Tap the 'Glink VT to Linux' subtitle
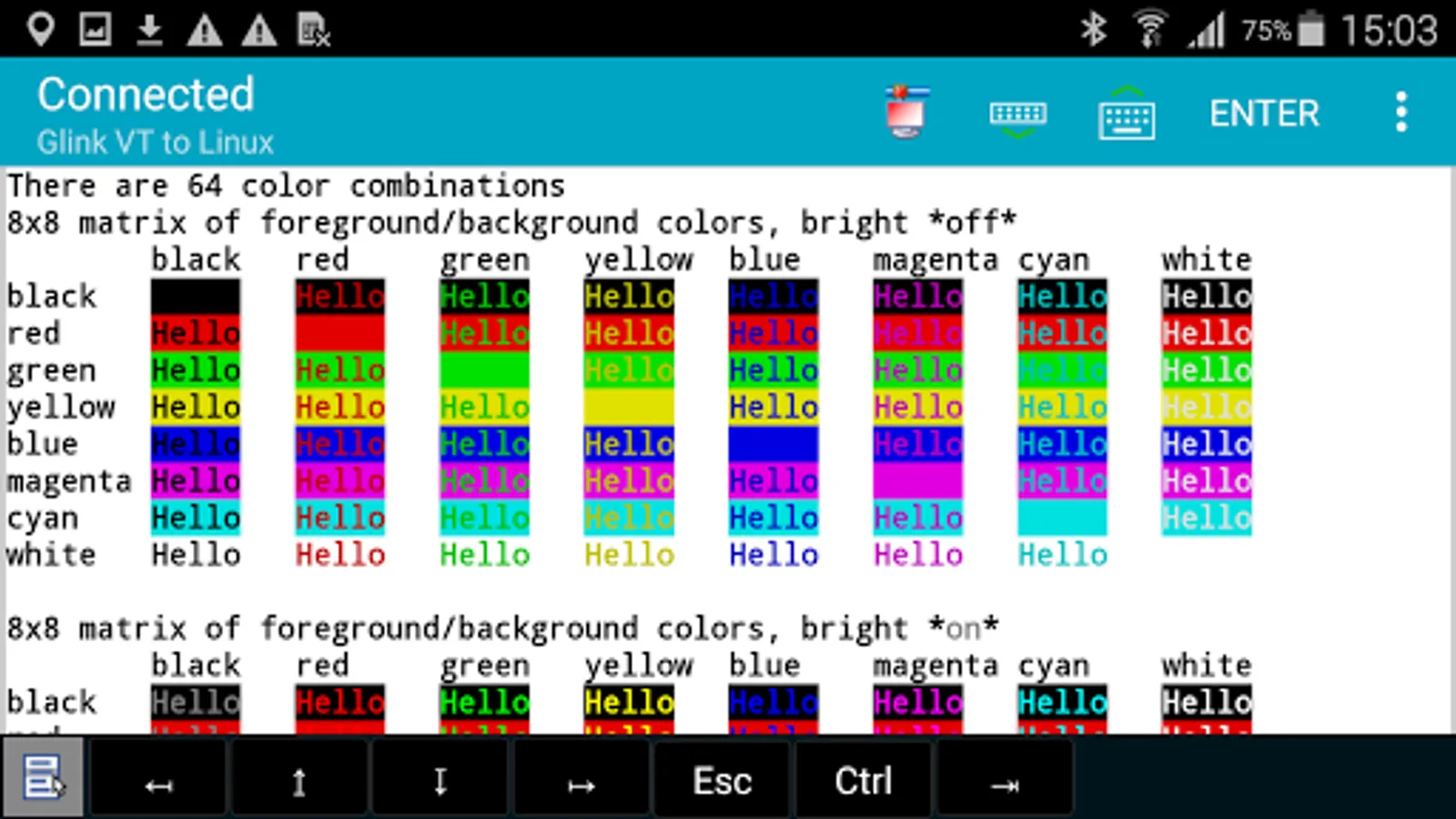Image resolution: width=1456 pixels, height=819 pixels. click(x=156, y=142)
